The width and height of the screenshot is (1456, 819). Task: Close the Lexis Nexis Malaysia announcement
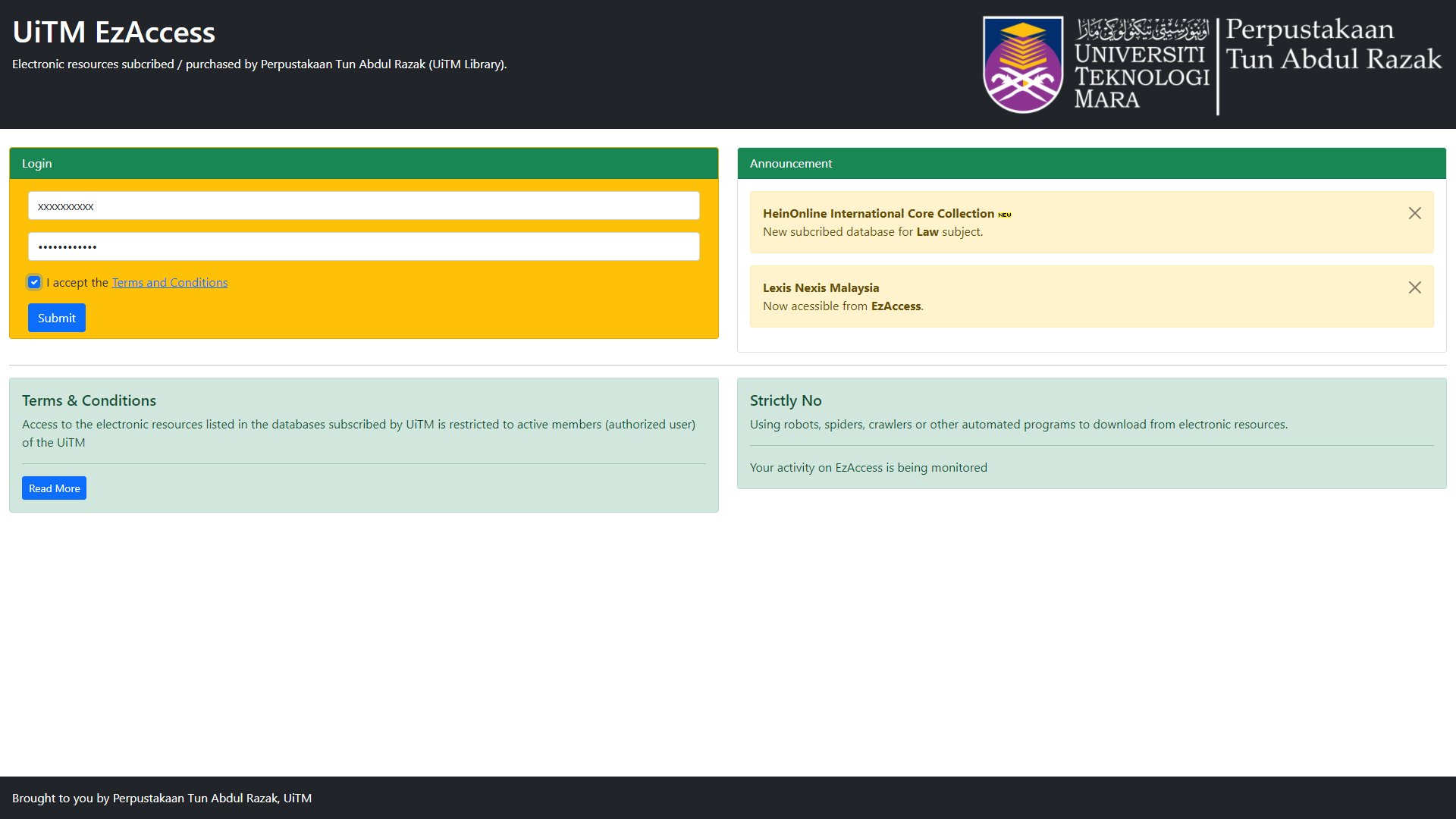1414,287
